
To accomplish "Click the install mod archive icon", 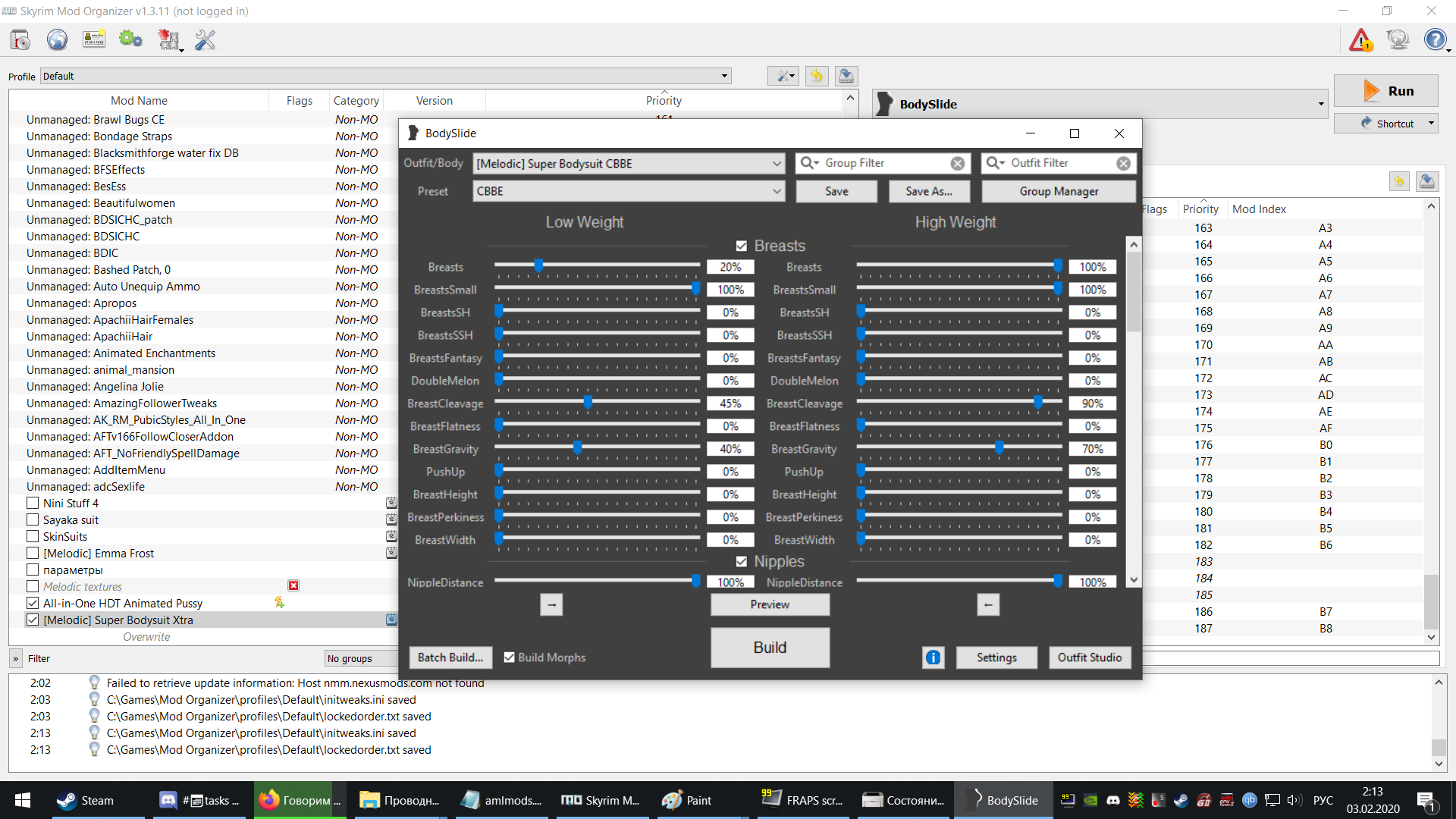I will (20, 39).
